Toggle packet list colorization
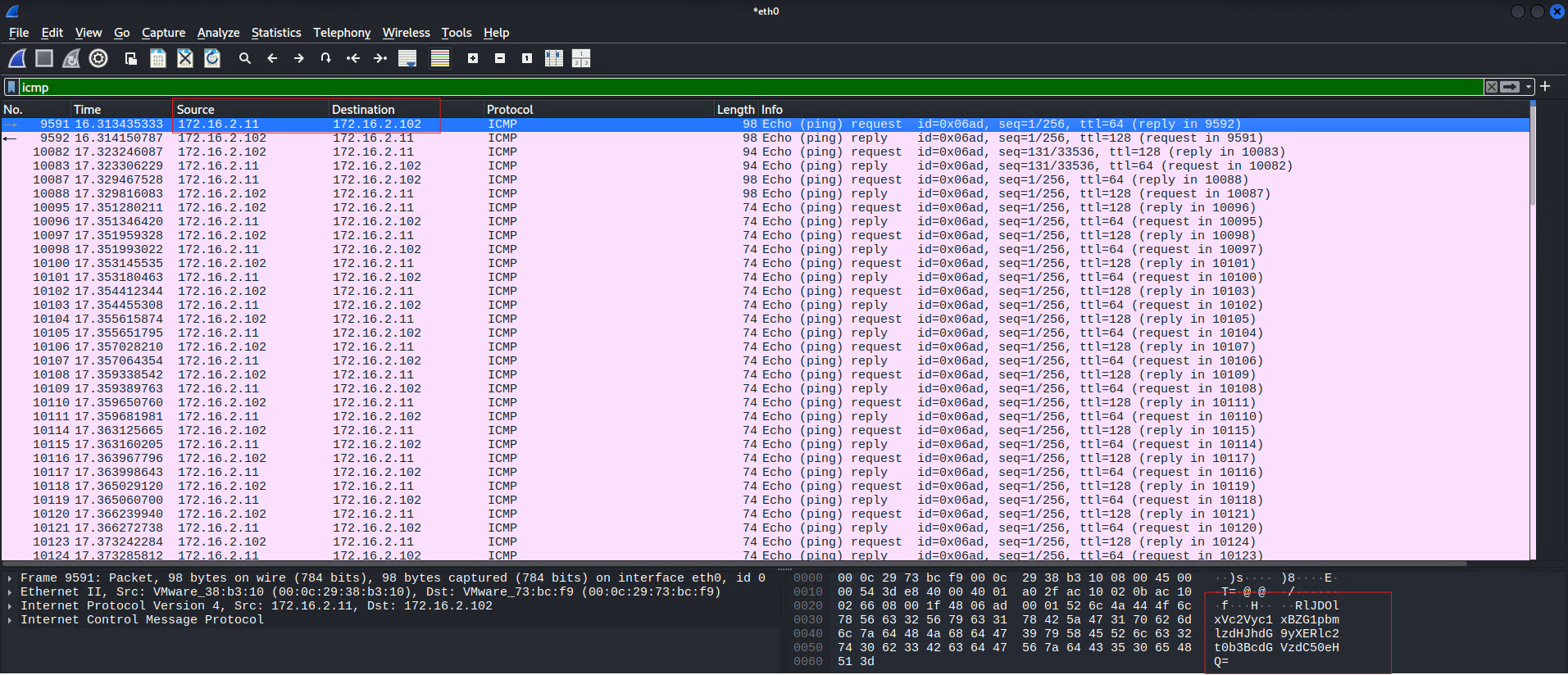1568x675 pixels. (440, 58)
